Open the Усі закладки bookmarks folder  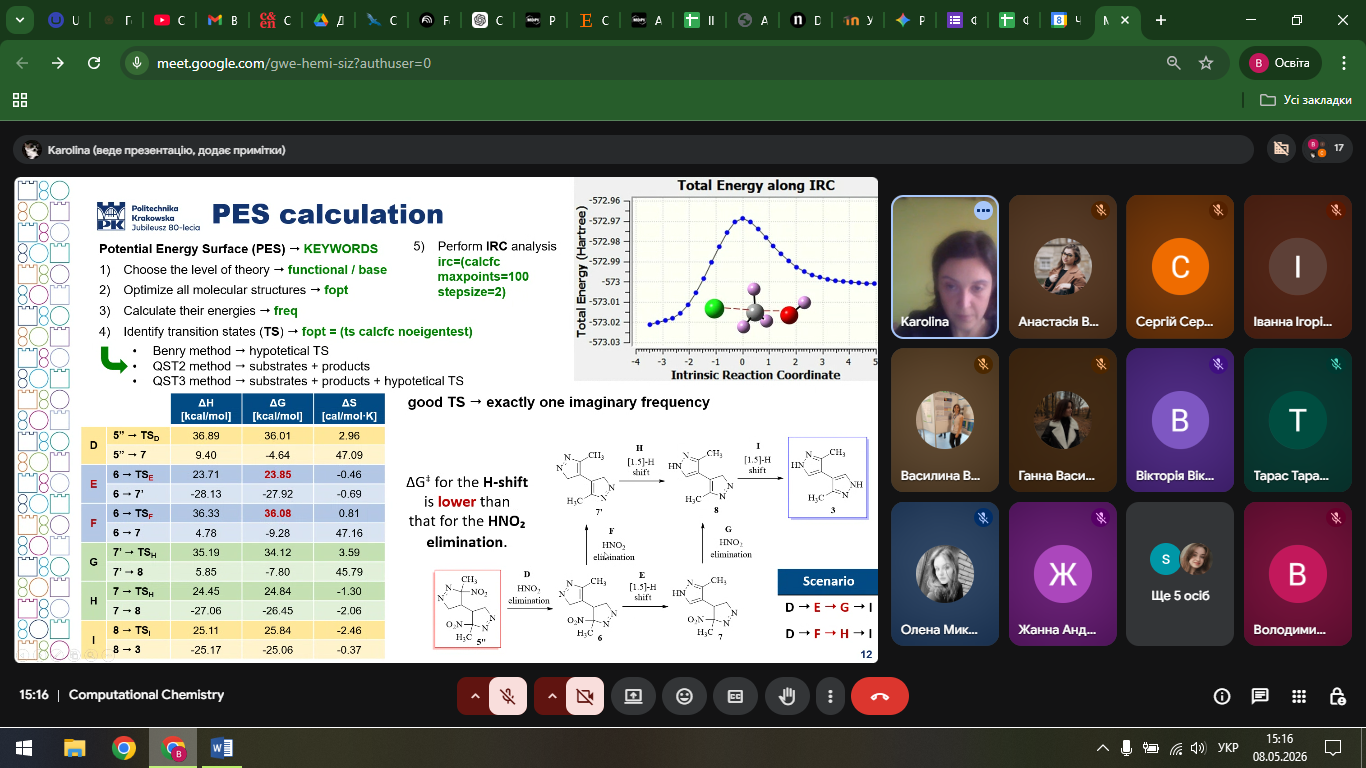(x=1306, y=100)
